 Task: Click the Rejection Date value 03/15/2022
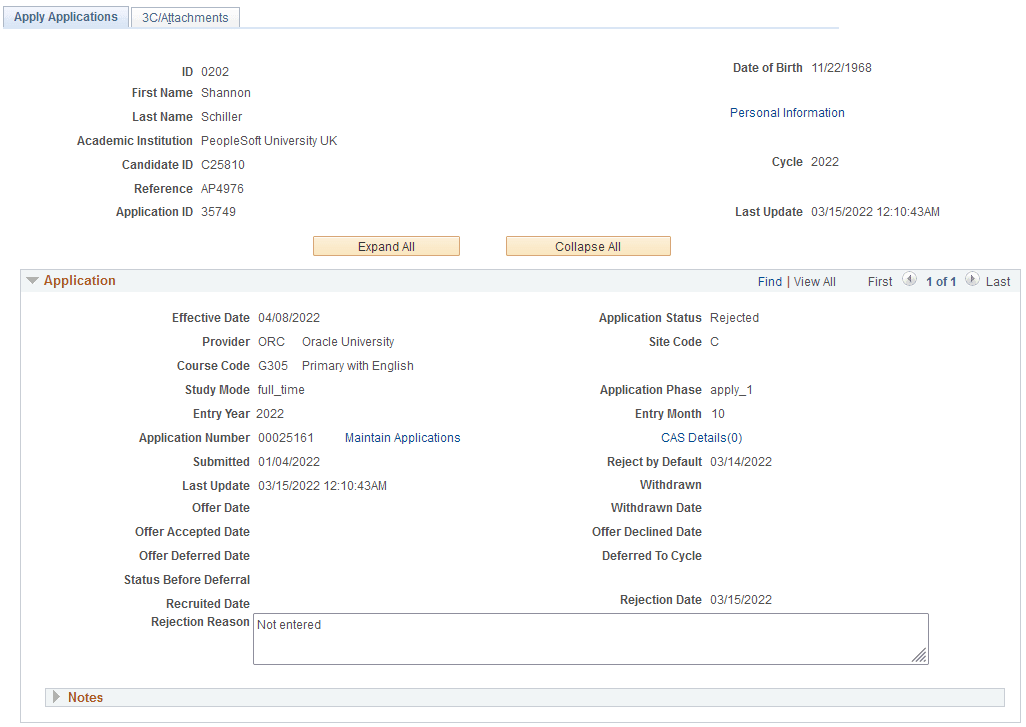[741, 600]
